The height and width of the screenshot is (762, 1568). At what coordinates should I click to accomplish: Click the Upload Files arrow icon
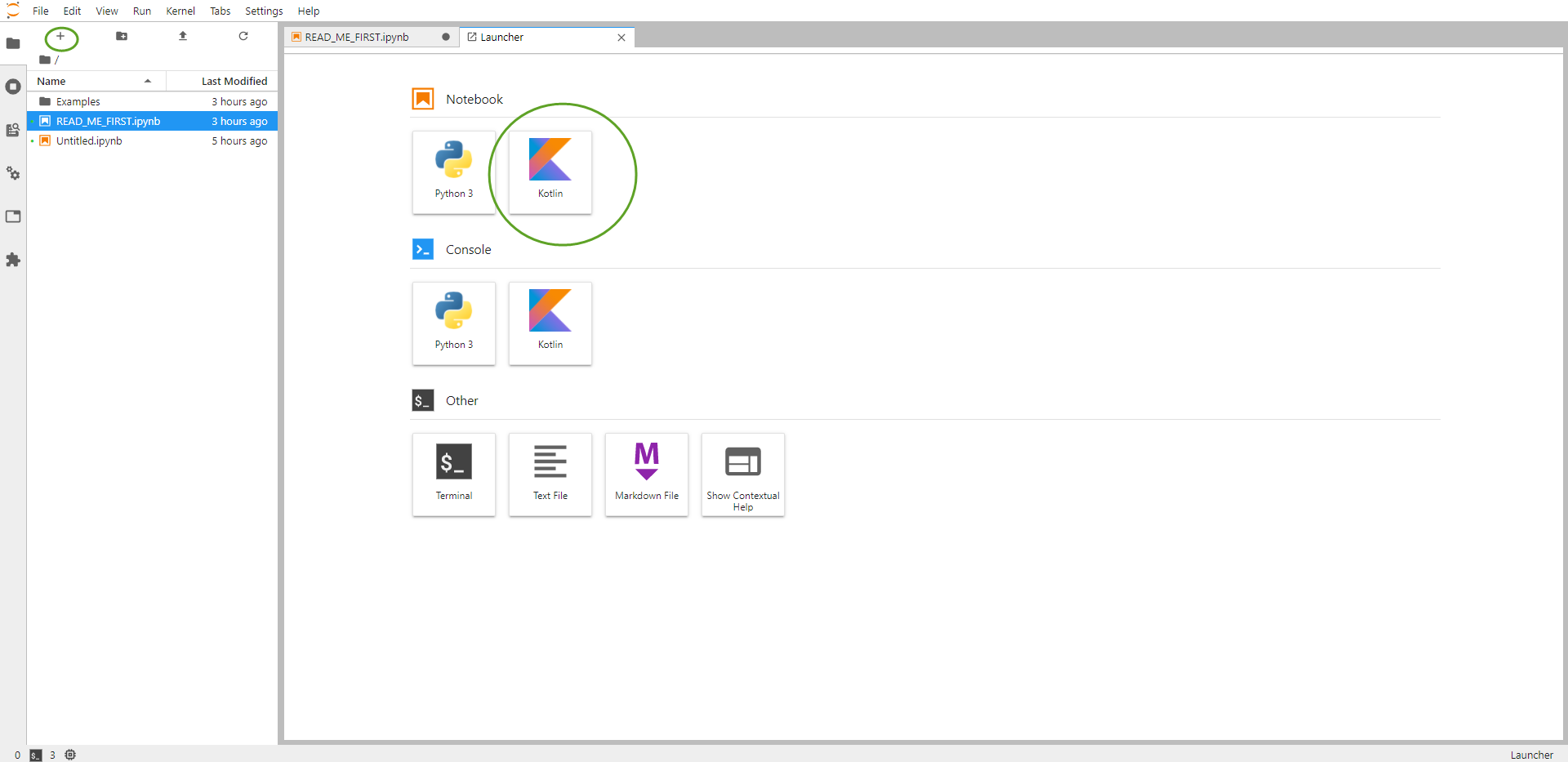pyautogui.click(x=183, y=37)
